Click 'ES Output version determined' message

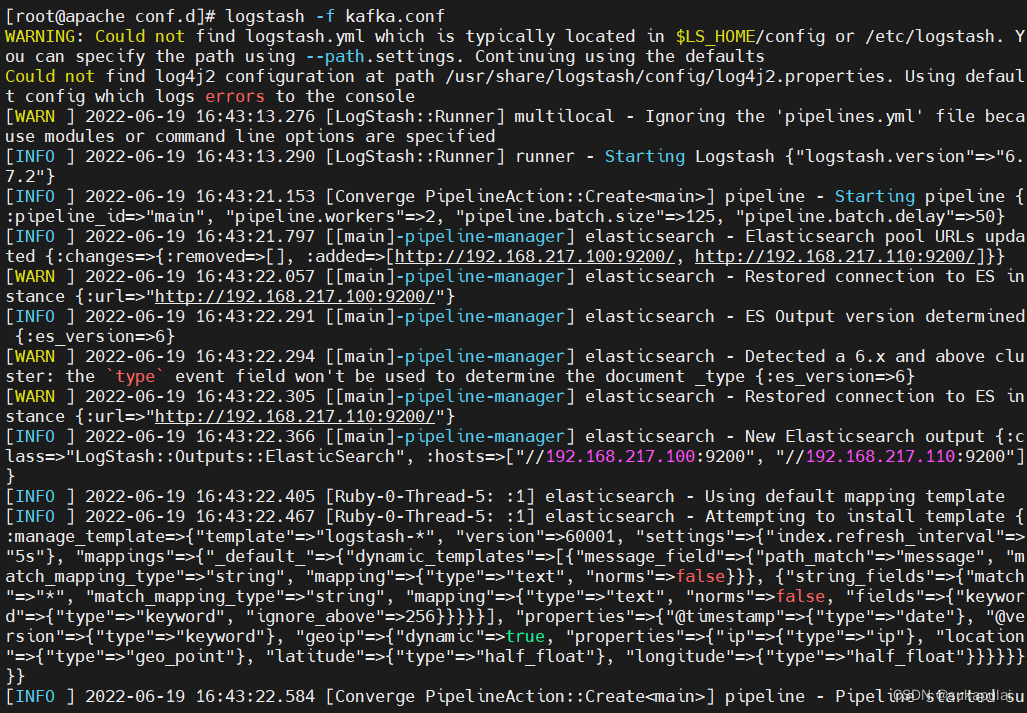click(885, 316)
